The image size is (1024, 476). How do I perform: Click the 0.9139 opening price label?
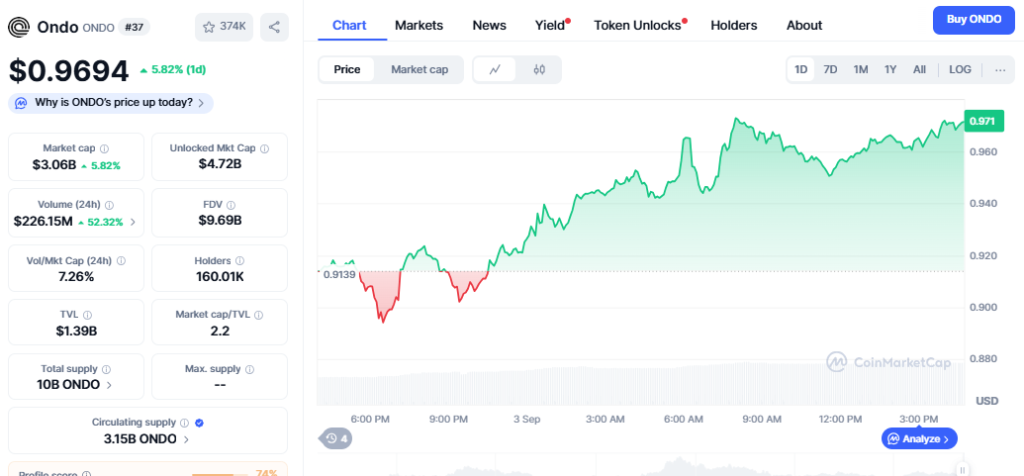point(339,274)
